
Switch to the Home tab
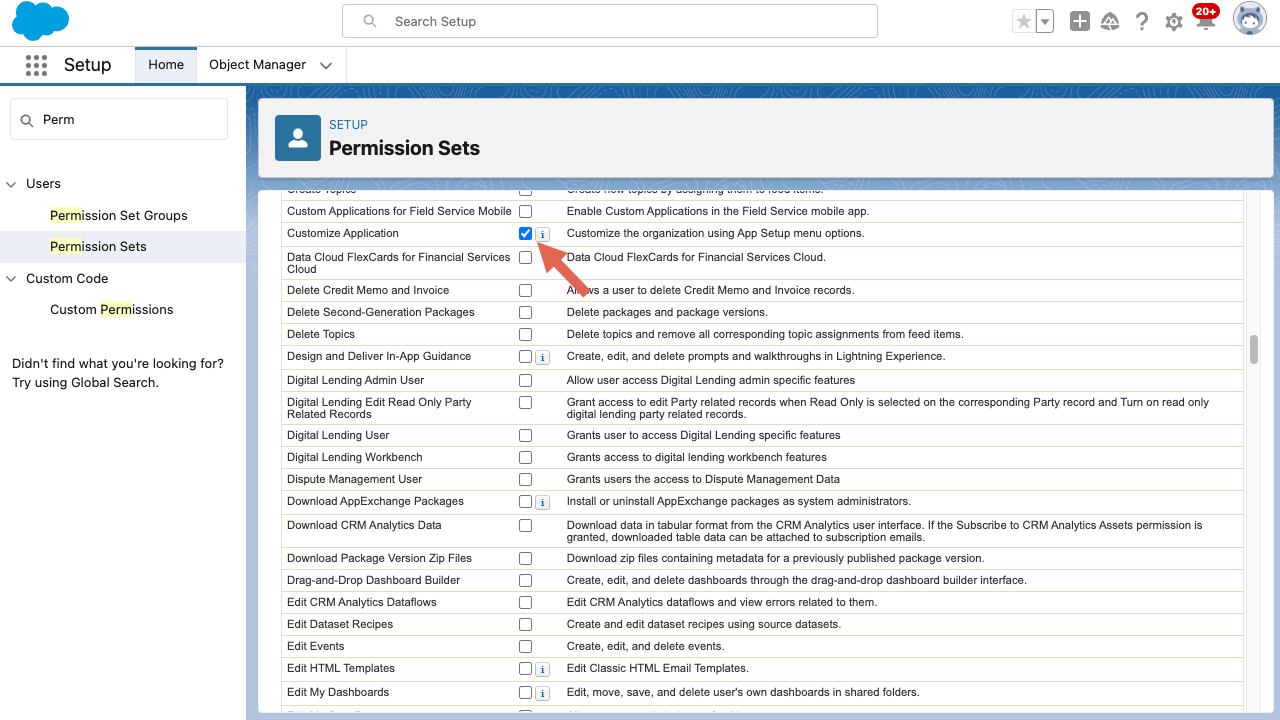(166, 65)
